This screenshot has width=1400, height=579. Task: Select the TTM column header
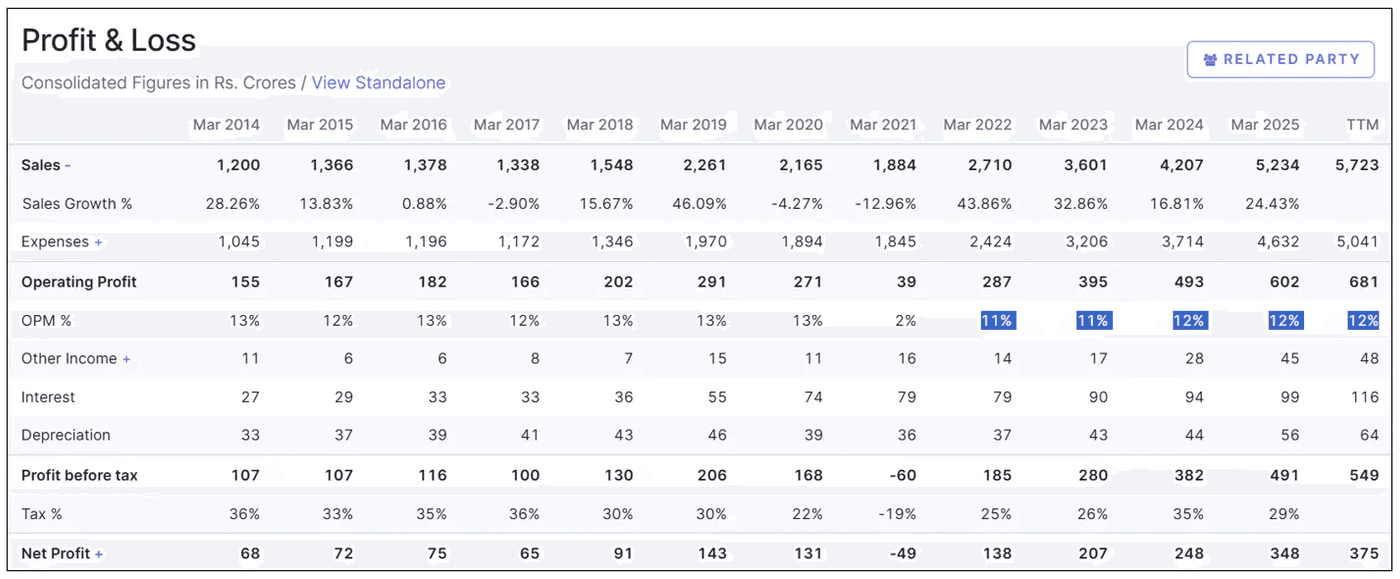[x=1362, y=125]
